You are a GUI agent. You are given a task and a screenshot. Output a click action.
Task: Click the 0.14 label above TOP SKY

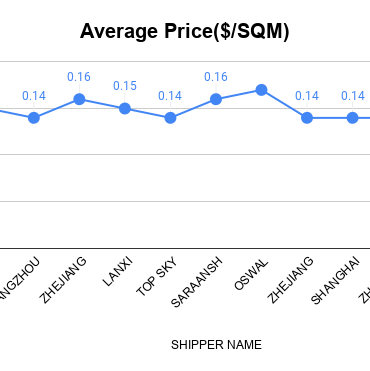170,96
